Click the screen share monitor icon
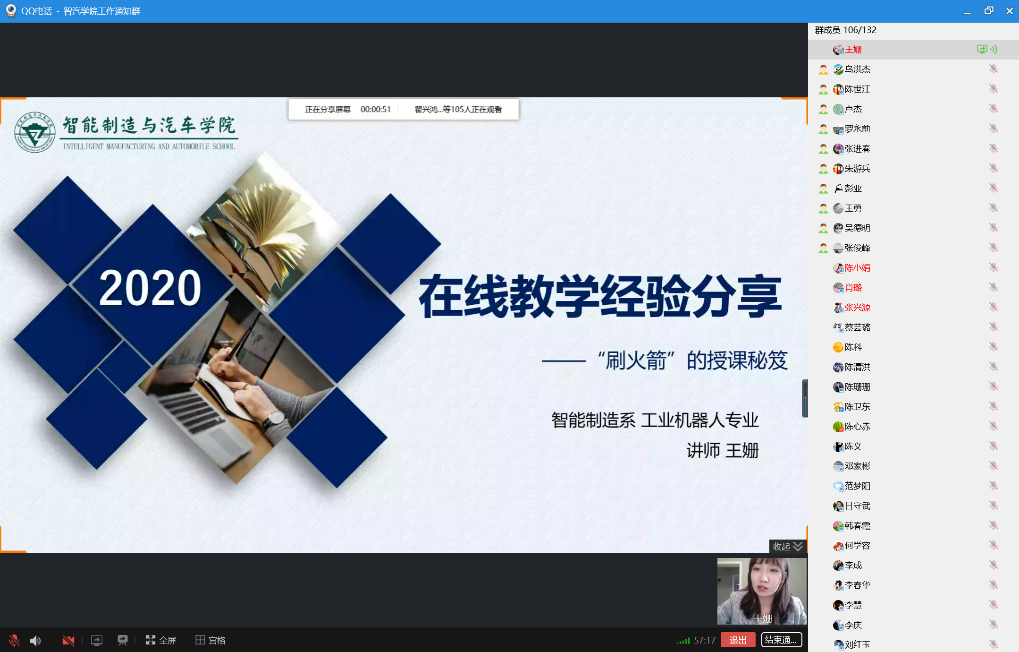This screenshot has width=1019, height=652. coord(97,640)
